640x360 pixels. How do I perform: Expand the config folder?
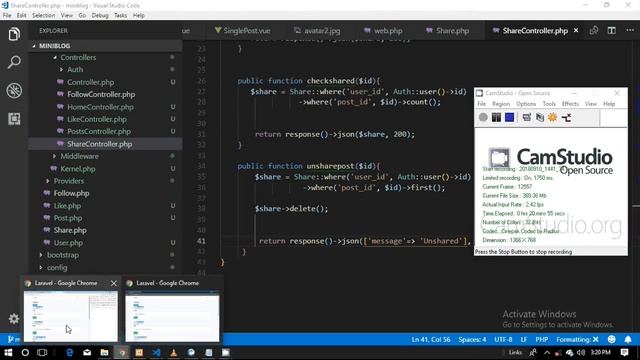[41, 268]
